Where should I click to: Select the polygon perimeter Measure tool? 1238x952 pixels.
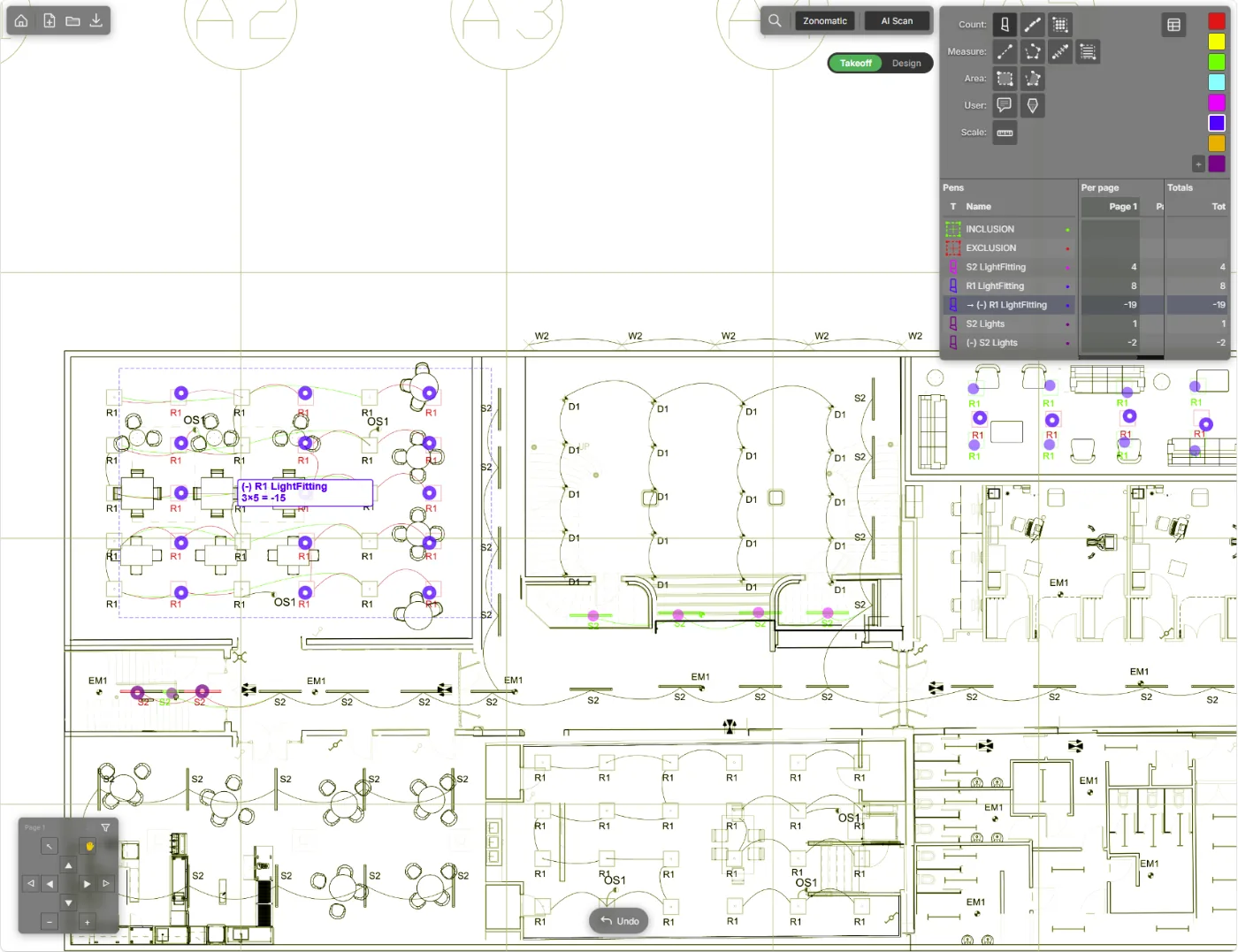coord(1032,52)
